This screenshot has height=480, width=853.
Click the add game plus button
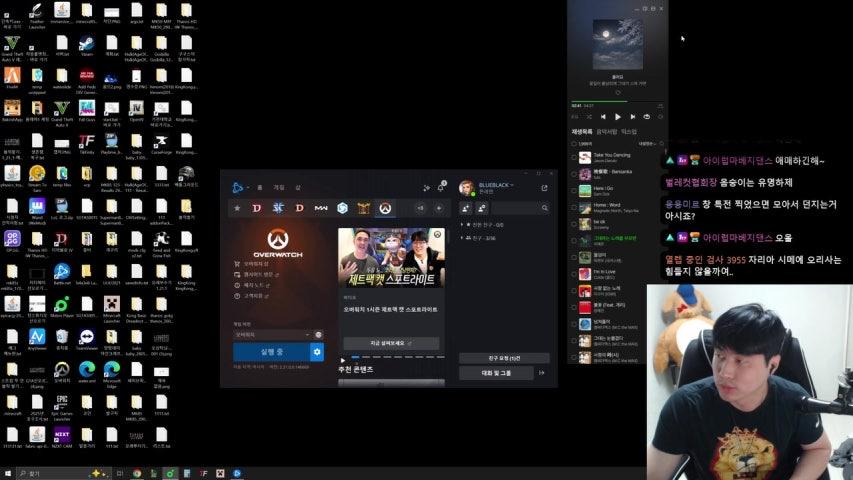(438, 208)
